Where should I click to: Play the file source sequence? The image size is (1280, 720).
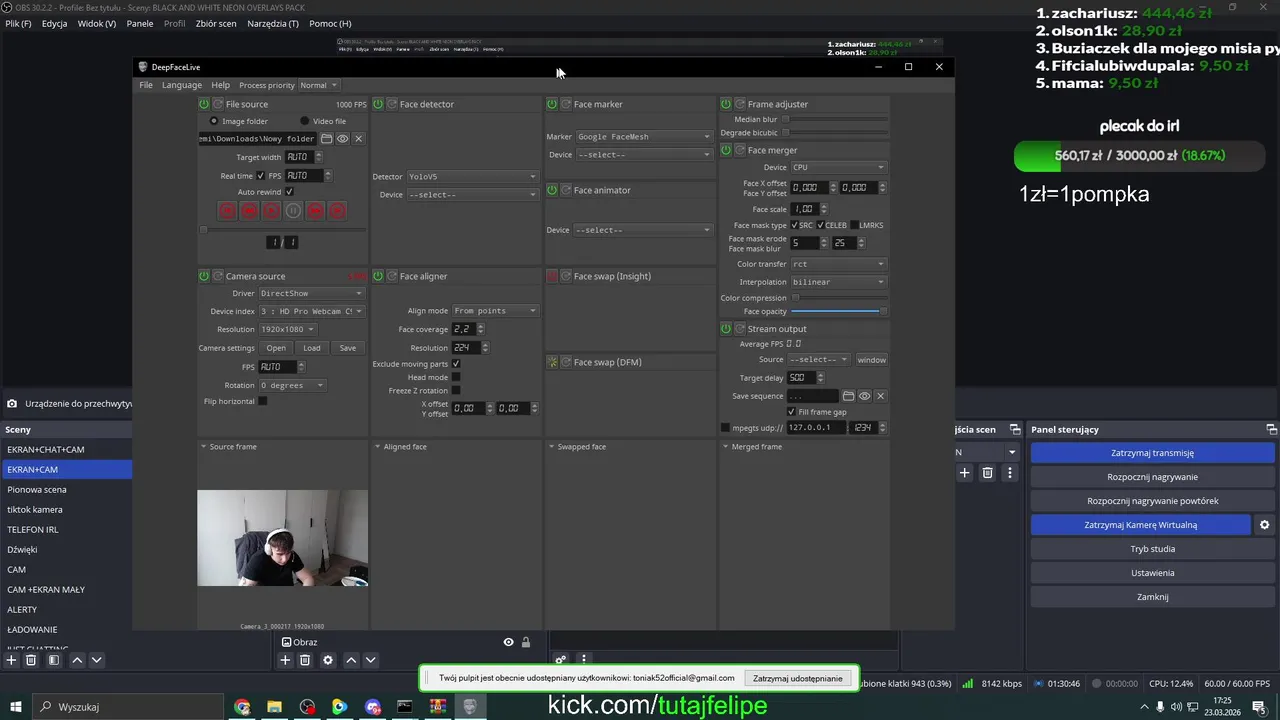pyautogui.click(x=271, y=211)
